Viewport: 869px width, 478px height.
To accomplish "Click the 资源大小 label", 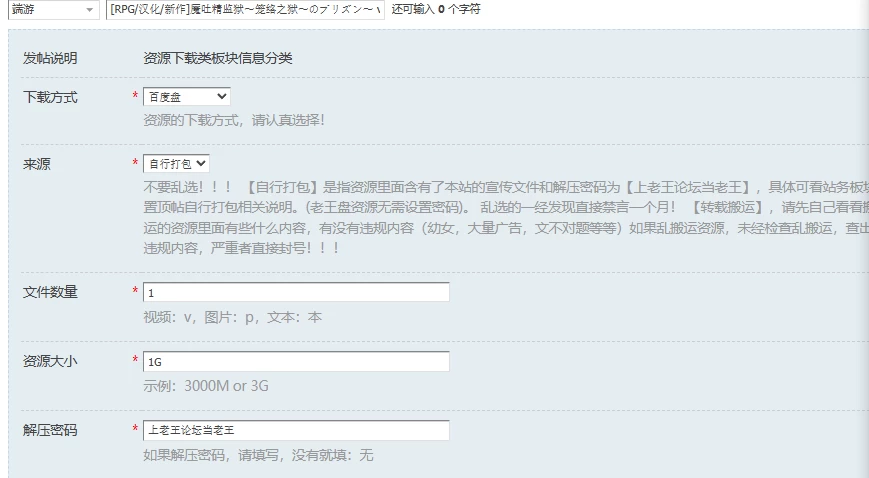I will (x=50, y=362).
